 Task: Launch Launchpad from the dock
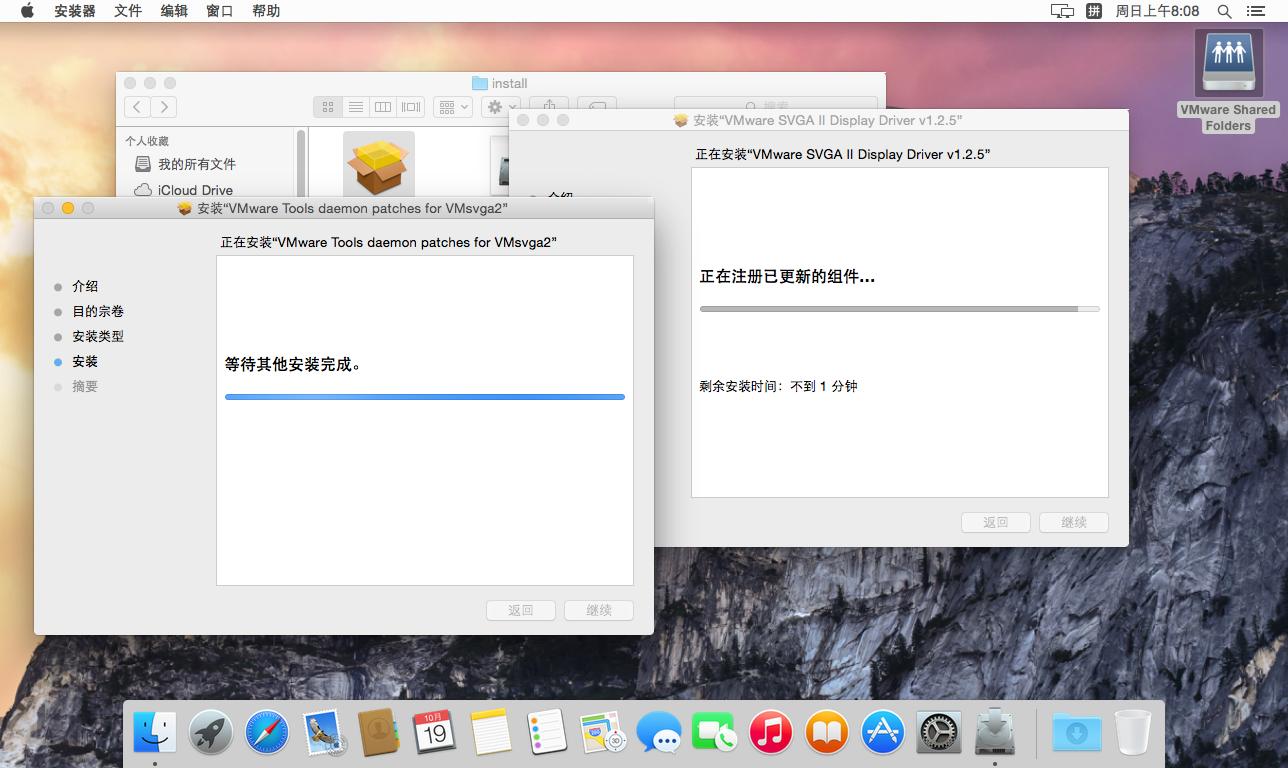click(211, 733)
